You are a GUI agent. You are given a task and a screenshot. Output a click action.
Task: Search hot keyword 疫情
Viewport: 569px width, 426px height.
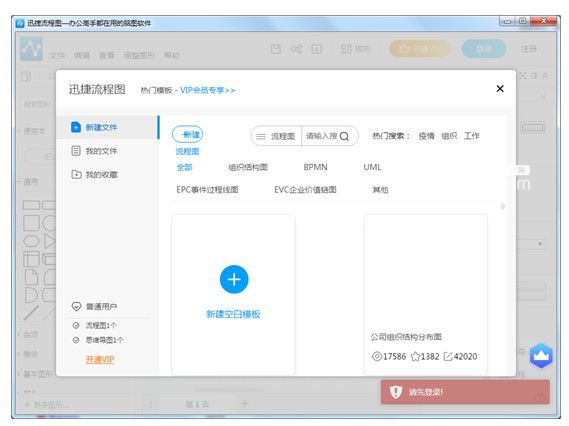coord(426,136)
